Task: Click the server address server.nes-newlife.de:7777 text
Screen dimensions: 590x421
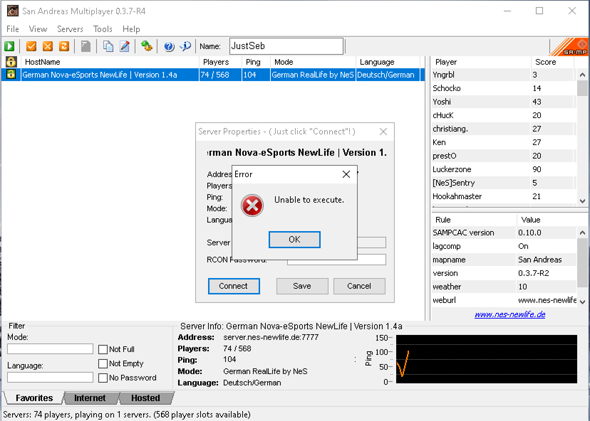Action: 271,337
